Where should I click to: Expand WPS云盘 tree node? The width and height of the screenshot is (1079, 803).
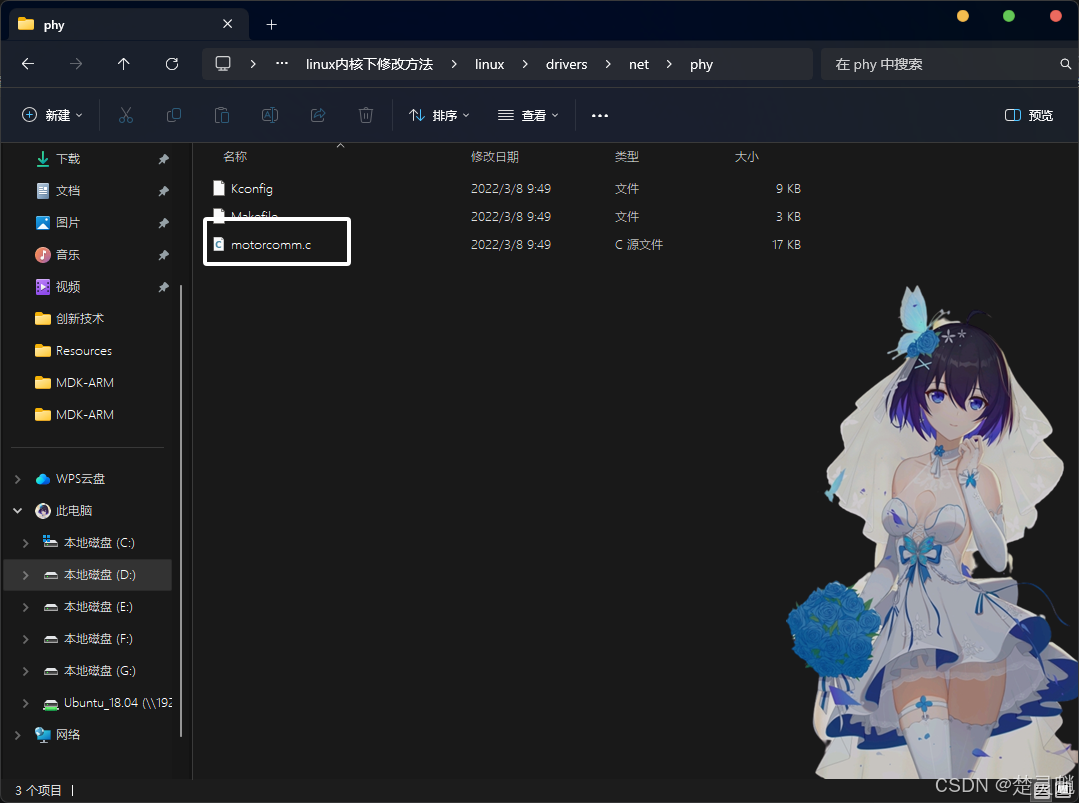(18, 479)
